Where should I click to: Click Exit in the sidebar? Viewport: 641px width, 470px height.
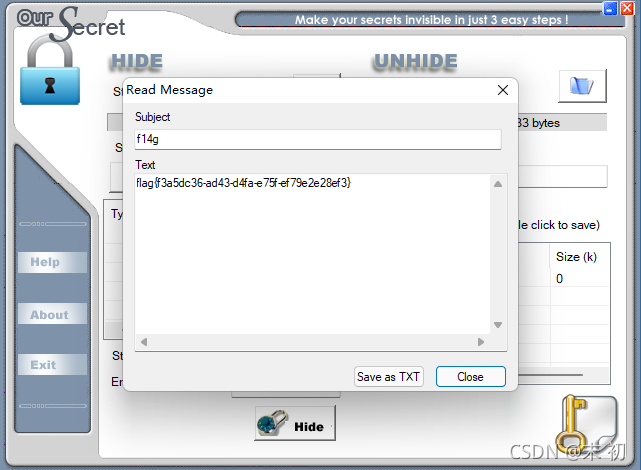click(52, 365)
